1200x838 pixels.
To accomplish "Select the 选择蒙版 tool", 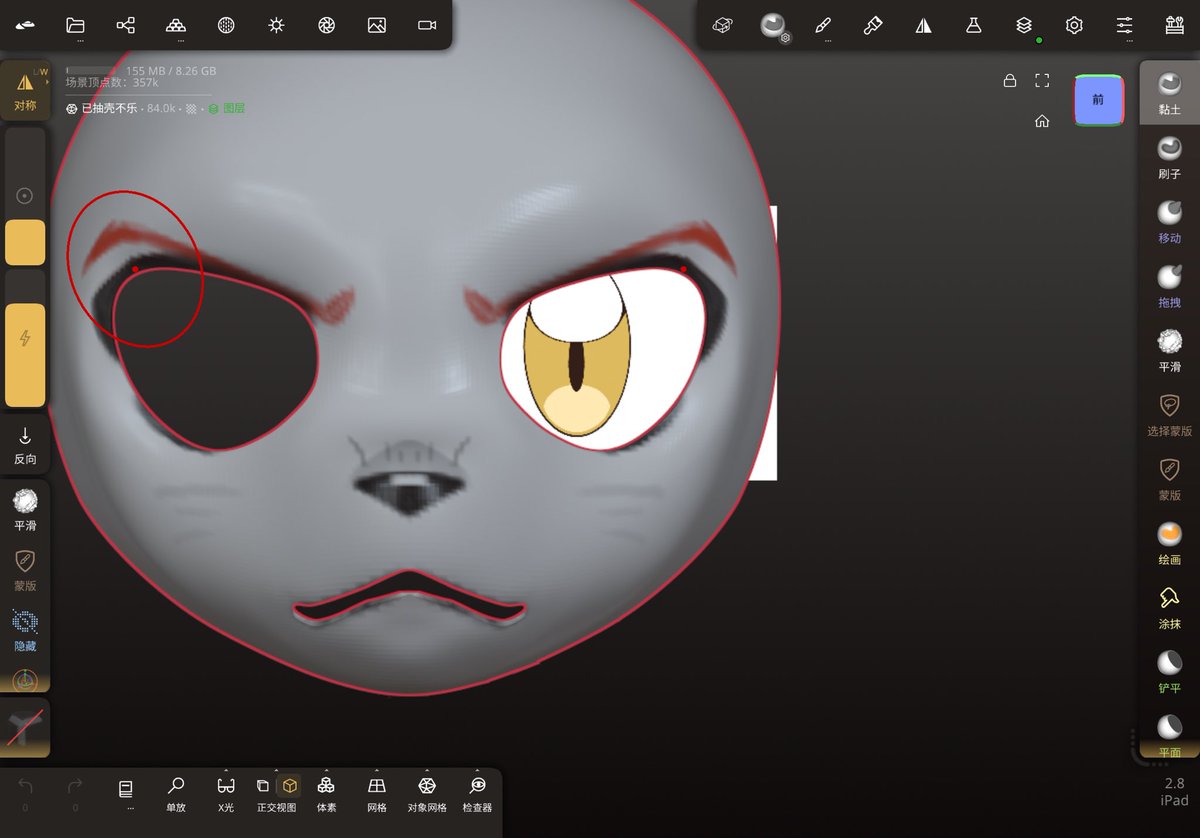I will pos(1169,414).
